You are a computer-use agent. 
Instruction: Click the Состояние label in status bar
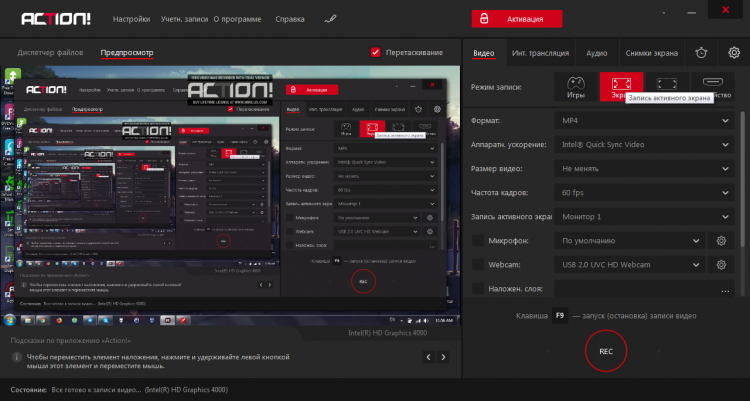click(x=29, y=390)
